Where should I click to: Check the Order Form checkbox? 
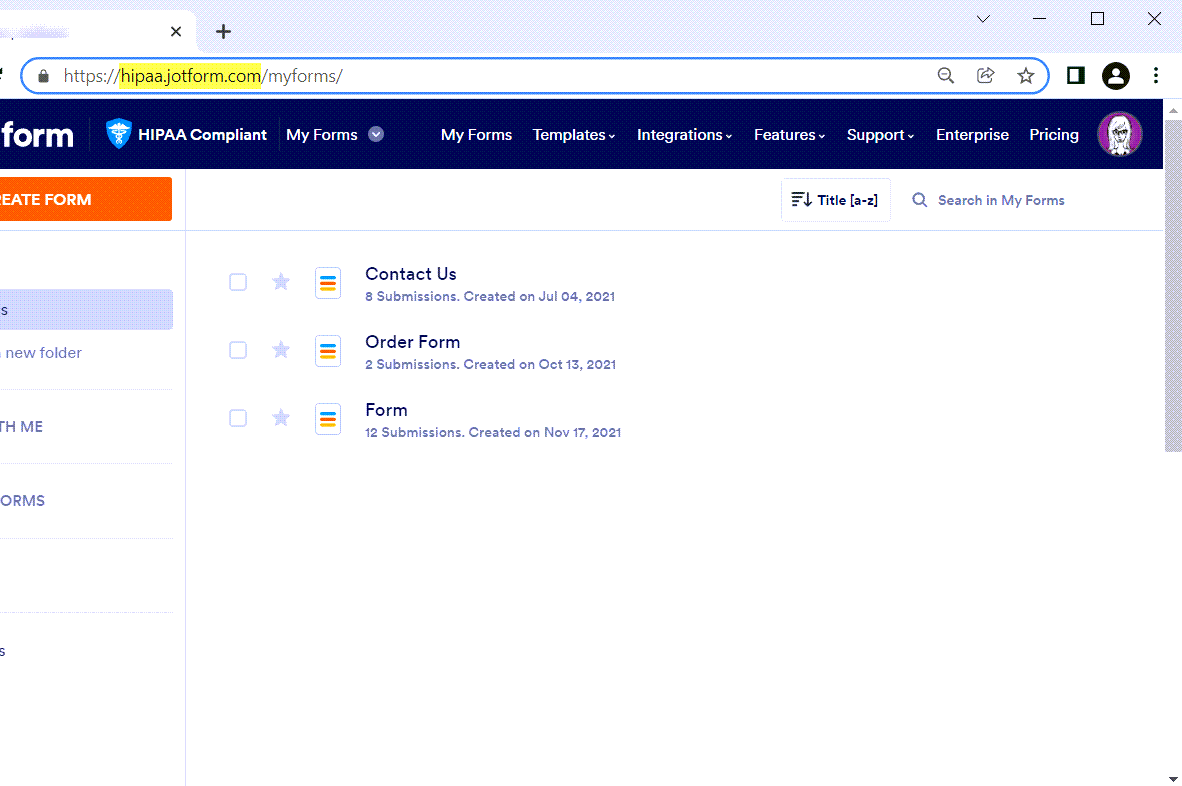point(238,350)
